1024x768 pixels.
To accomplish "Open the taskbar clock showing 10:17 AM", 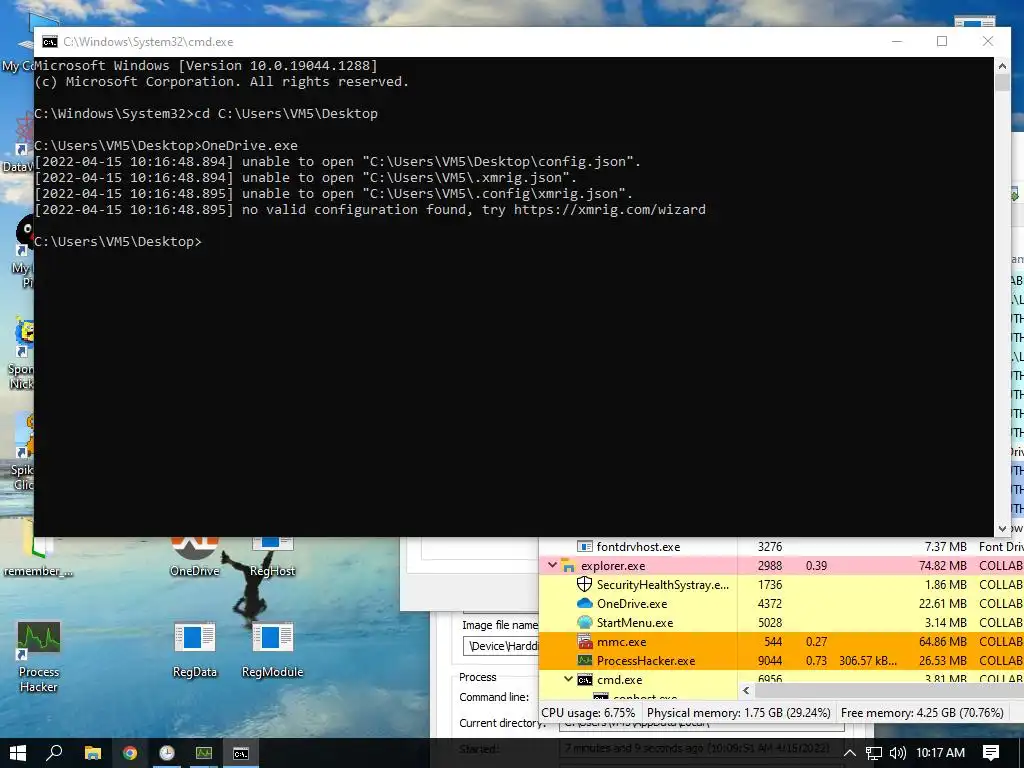I will click(940, 753).
